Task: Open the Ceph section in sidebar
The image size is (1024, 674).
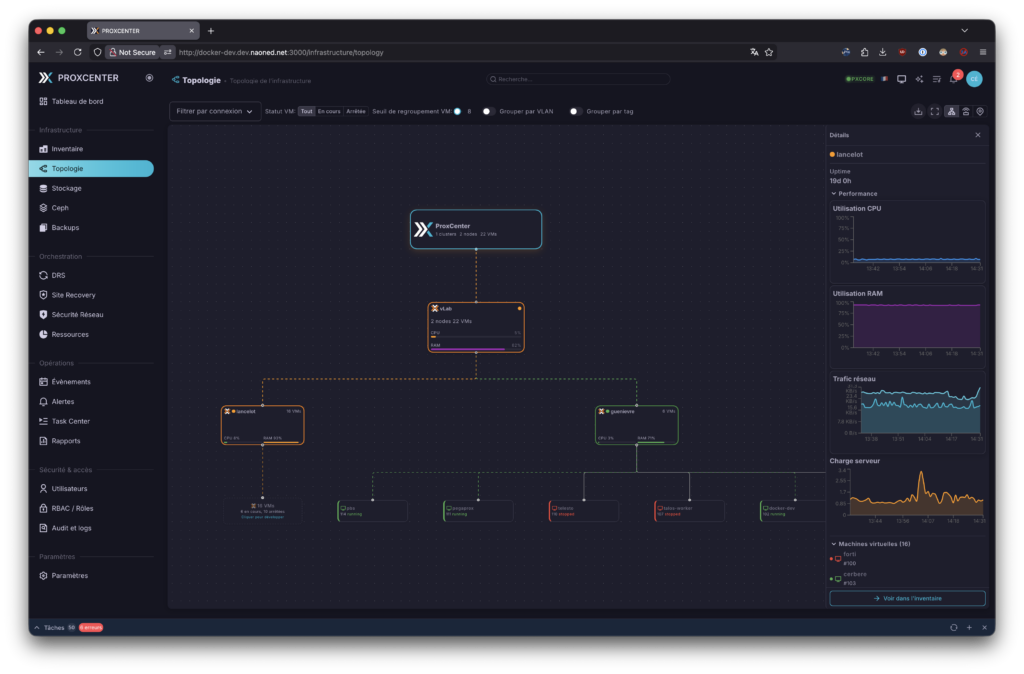Action: (x=60, y=208)
